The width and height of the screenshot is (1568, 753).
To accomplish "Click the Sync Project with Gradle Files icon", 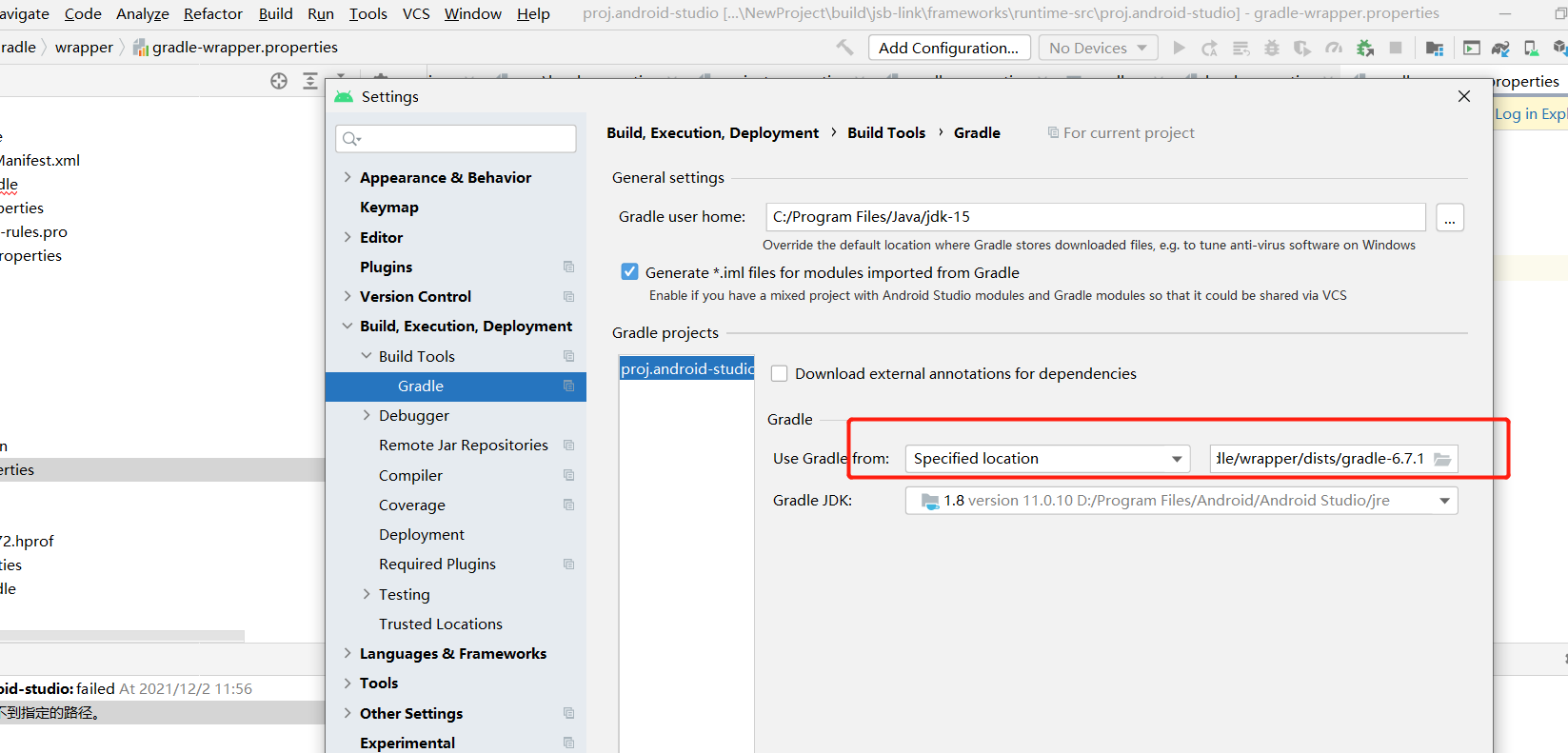I will [1500, 48].
